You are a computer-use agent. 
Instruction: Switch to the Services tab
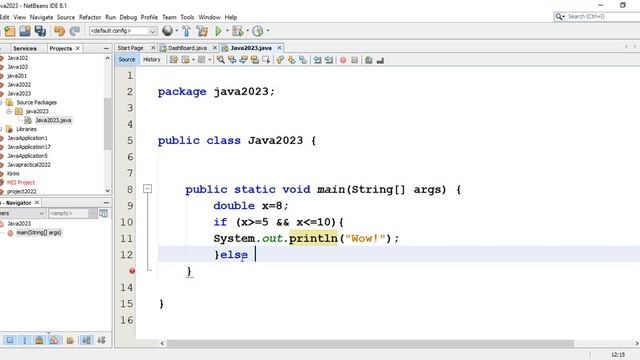pyautogui.click(x=24, y=48)
